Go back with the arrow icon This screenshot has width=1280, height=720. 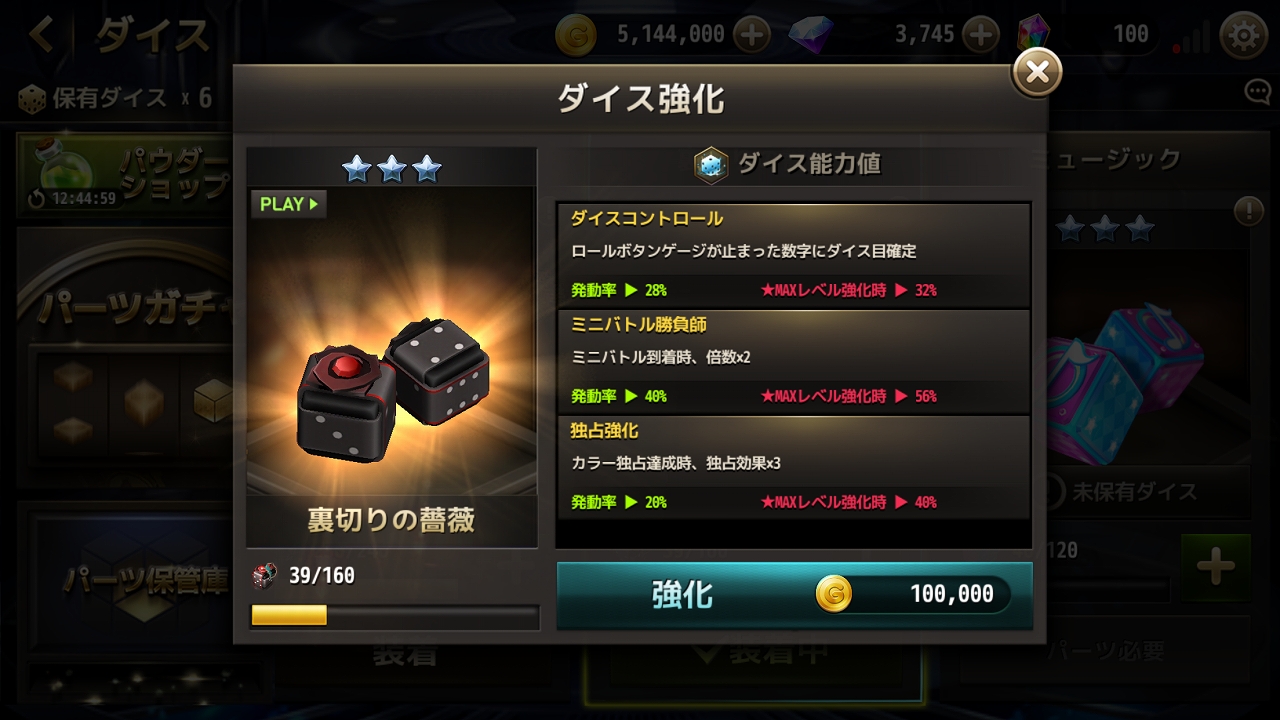(42, 35)
